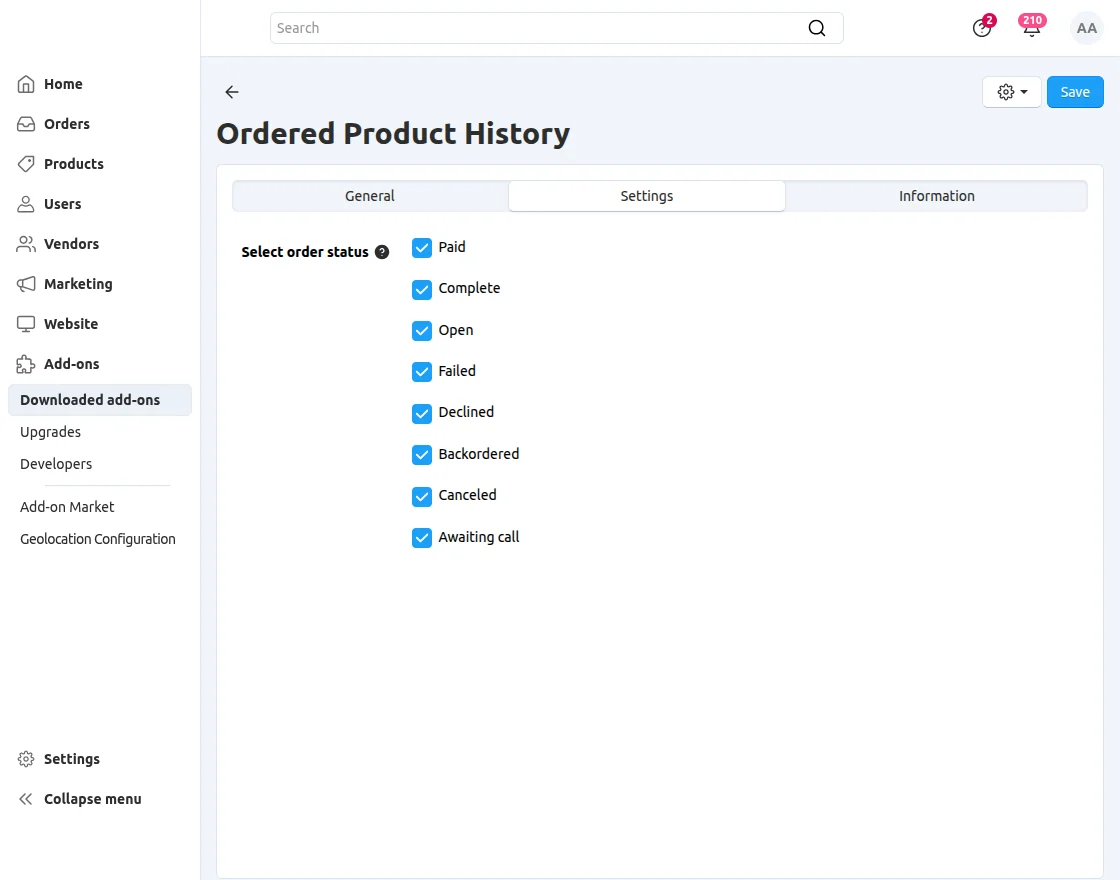Click the Products tag icon
The width and height of the screenshot is (1120, 880).
tap(26, 164)
